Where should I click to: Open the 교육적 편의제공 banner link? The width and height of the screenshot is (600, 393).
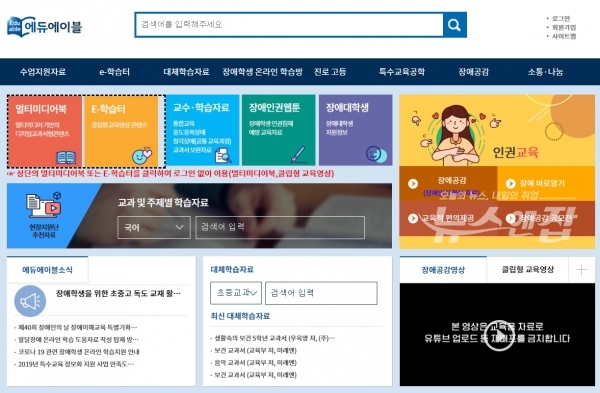click(x=447, y=218)
